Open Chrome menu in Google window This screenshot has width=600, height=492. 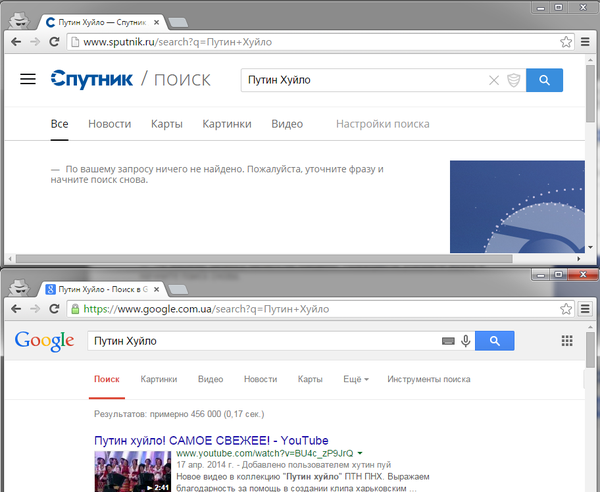[x=585, y=309]
